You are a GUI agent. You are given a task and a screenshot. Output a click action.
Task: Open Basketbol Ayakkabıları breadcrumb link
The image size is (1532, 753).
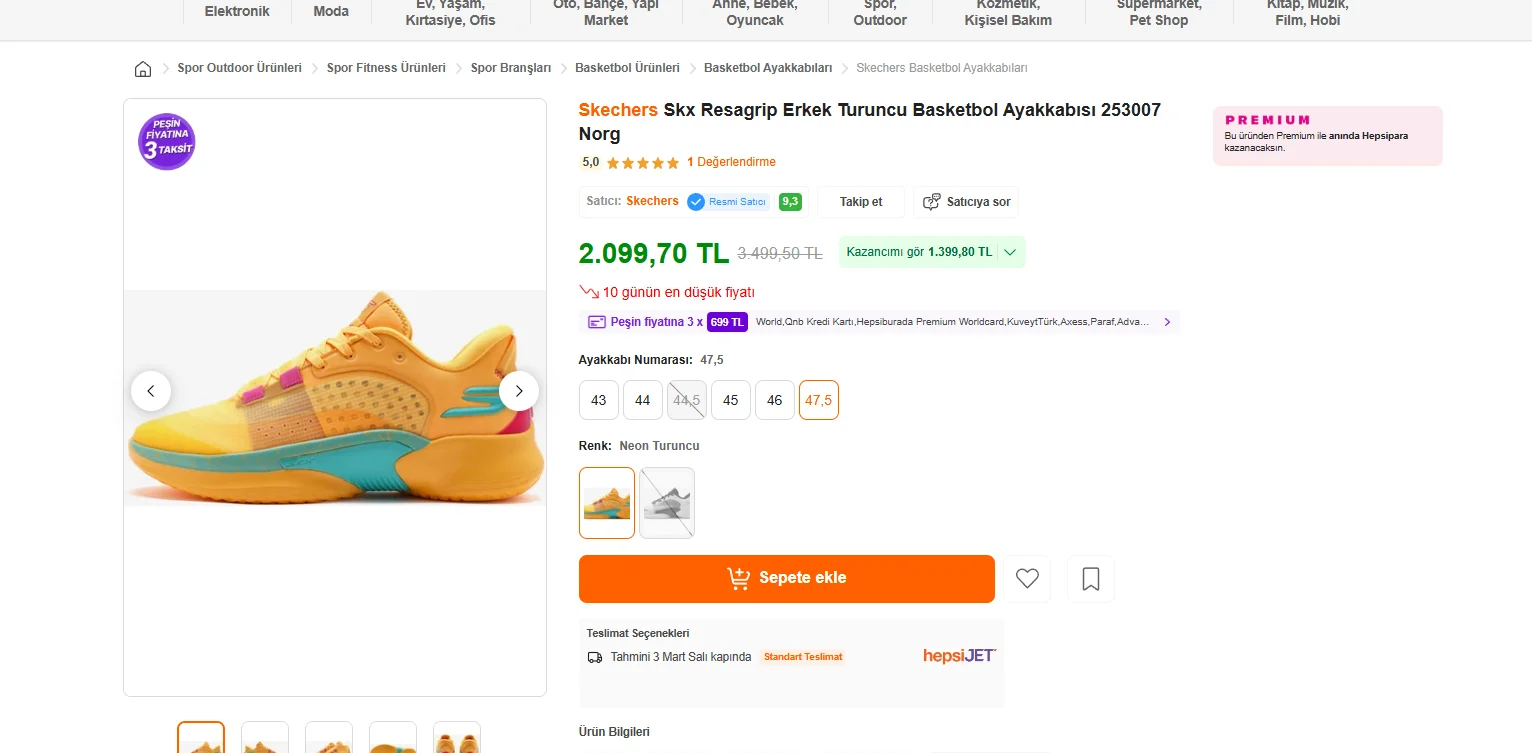coord(768,68)
